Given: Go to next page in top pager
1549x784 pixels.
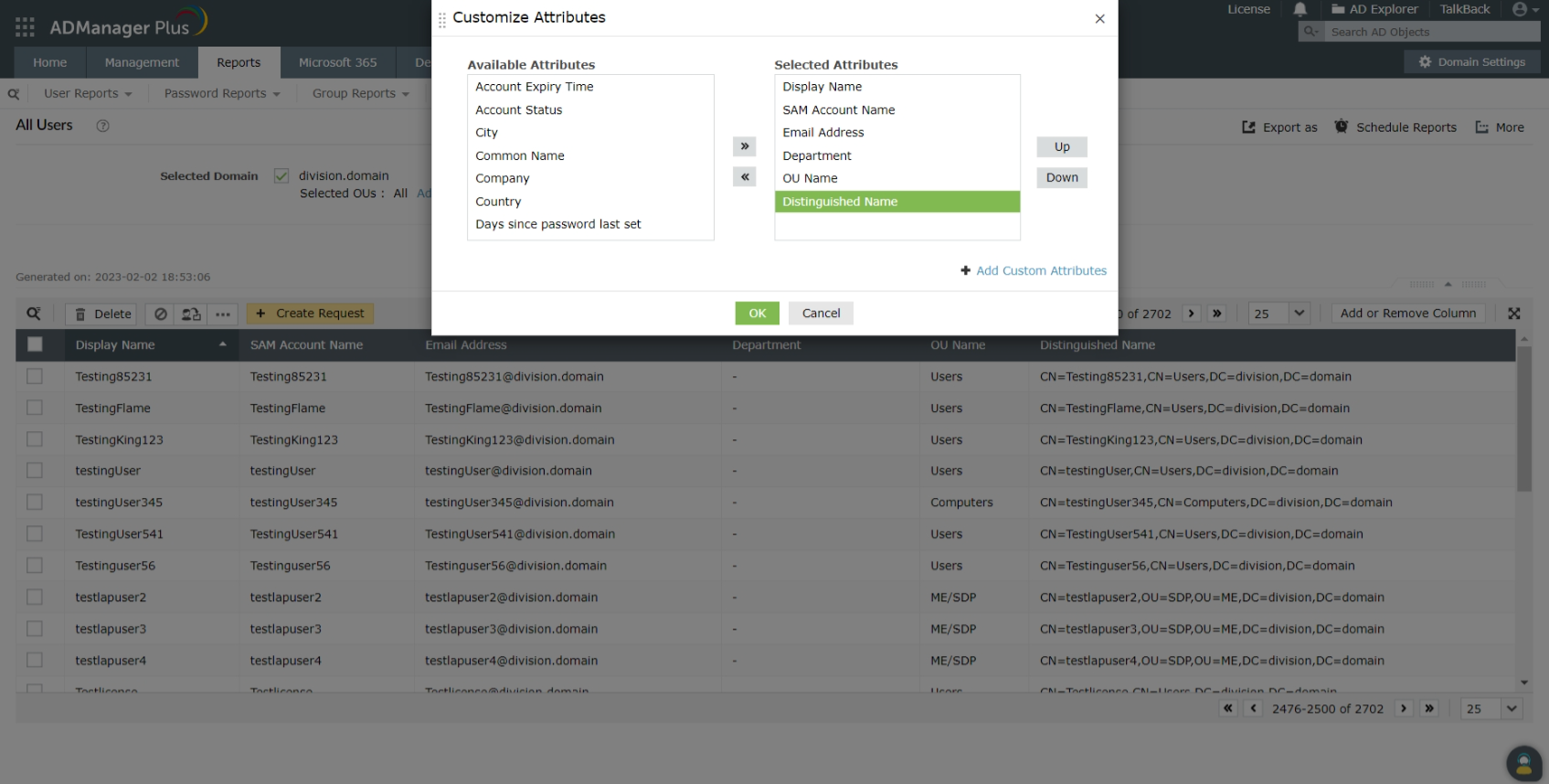Looking at the screenshot, I should pos(1191,313).
